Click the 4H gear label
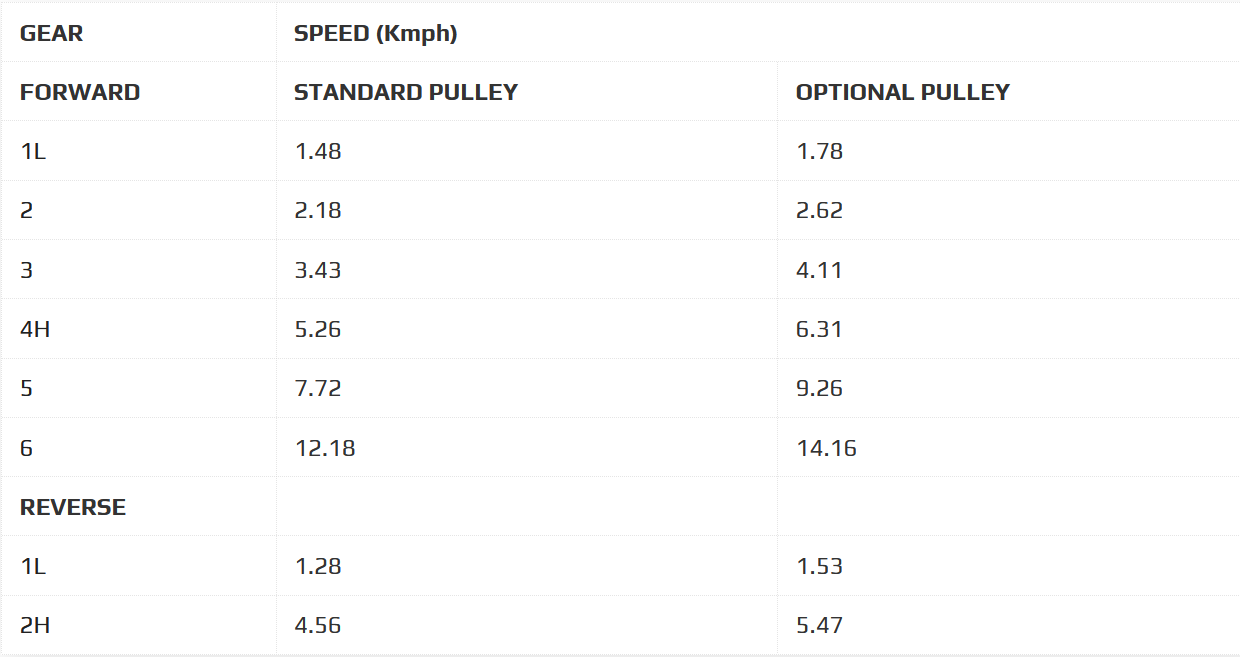 point(35,329)
